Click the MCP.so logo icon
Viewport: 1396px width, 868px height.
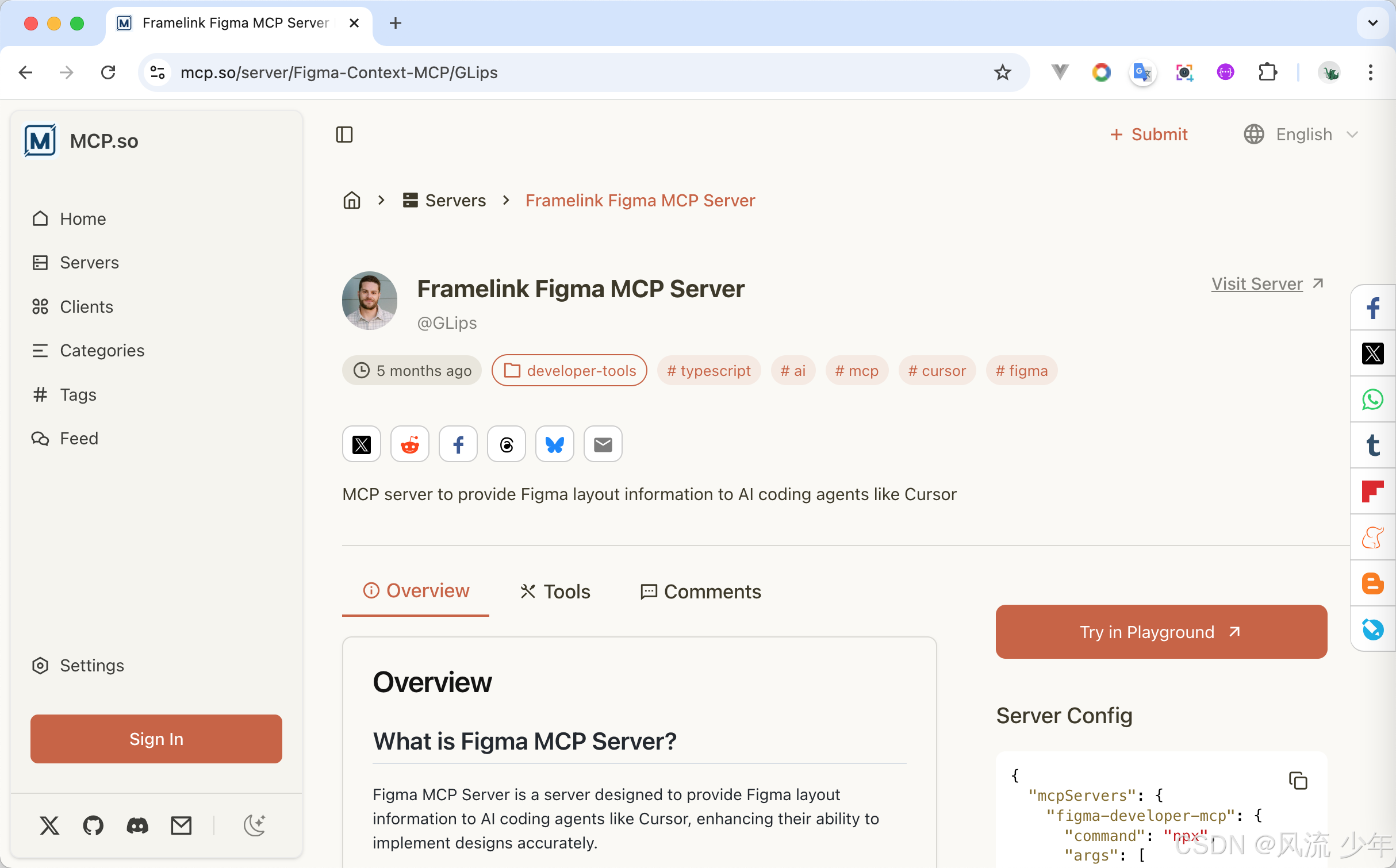[x=40, y=140]
